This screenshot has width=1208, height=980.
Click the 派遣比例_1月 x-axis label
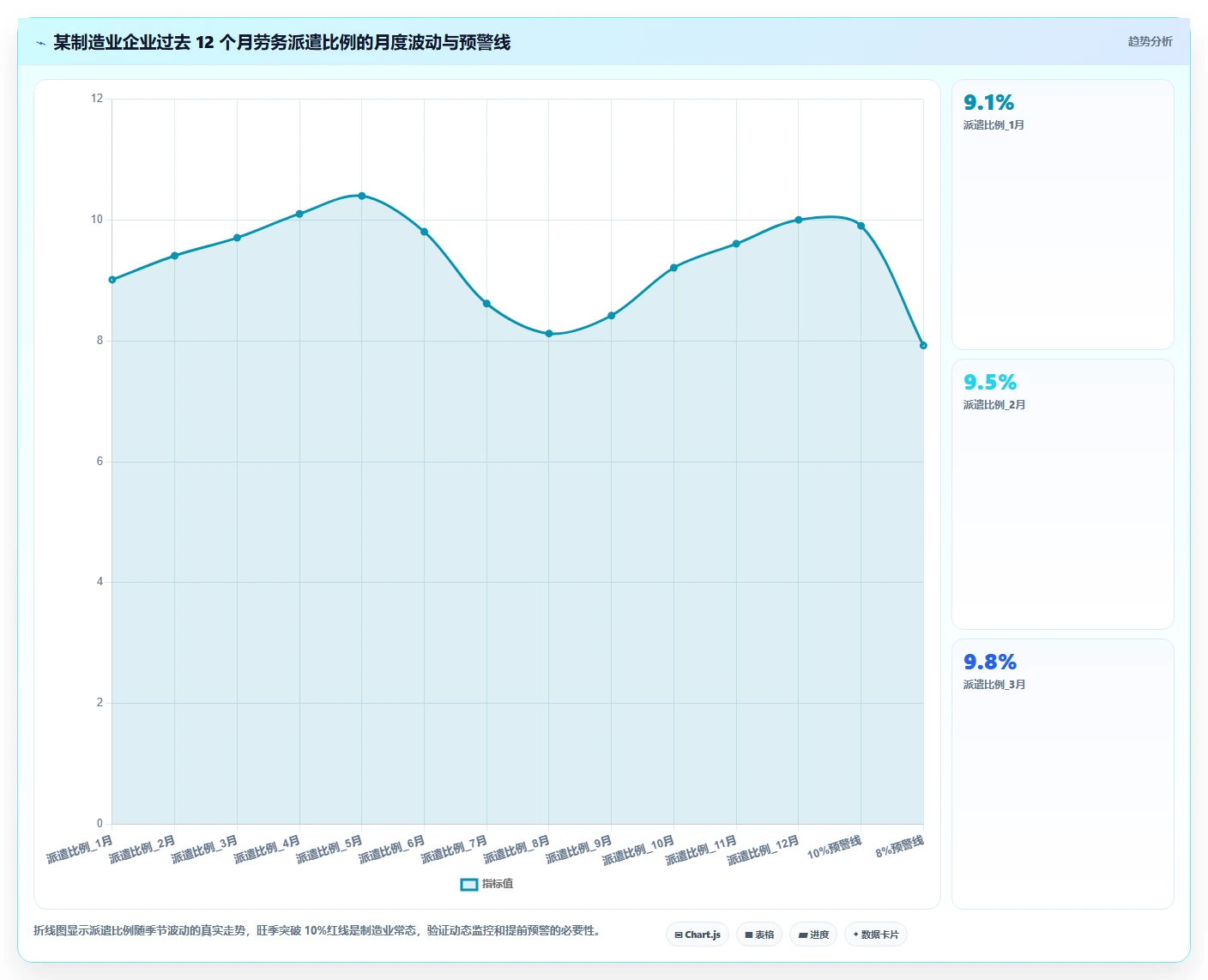tap(80, 850)
